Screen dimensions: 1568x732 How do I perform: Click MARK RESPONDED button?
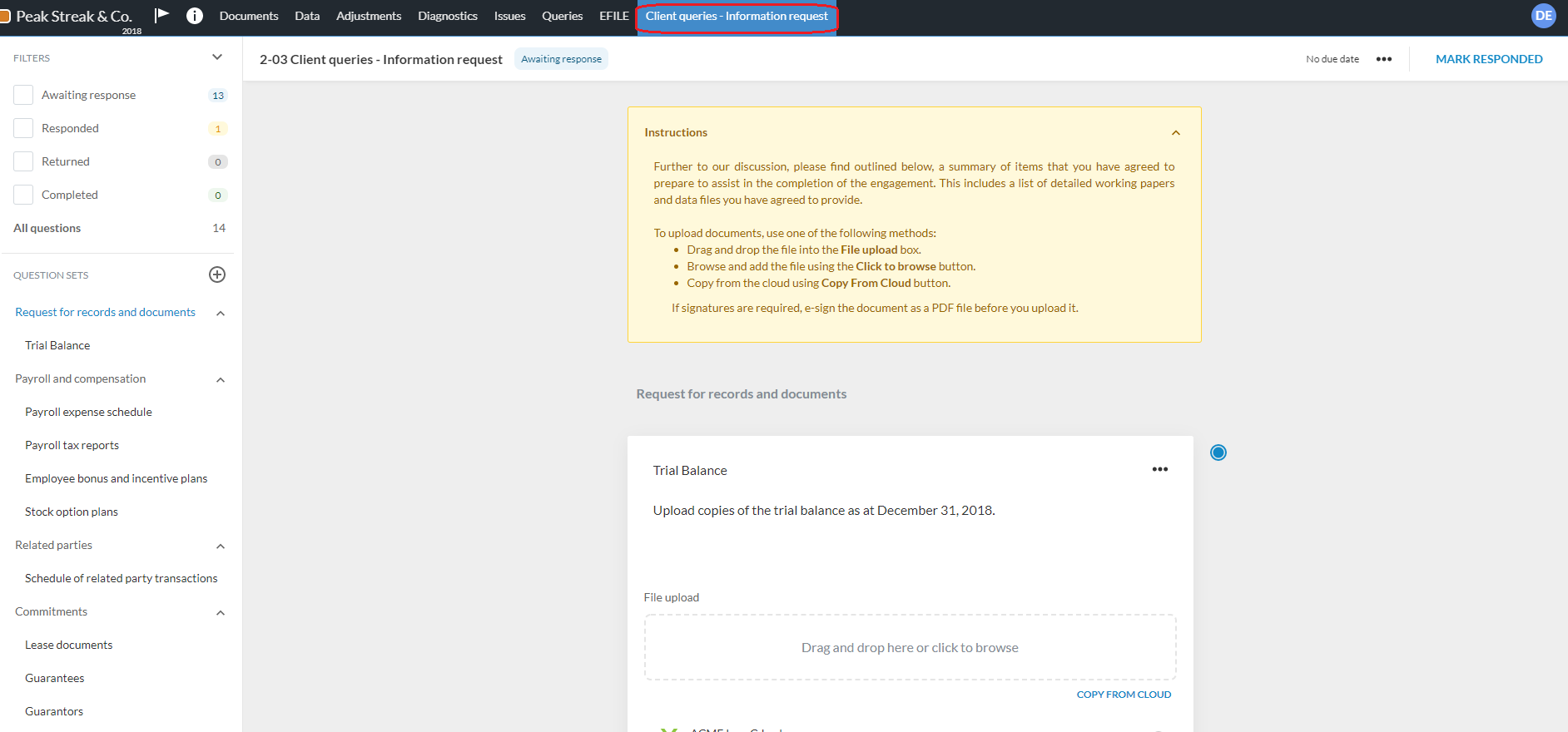click(1488, 59)
